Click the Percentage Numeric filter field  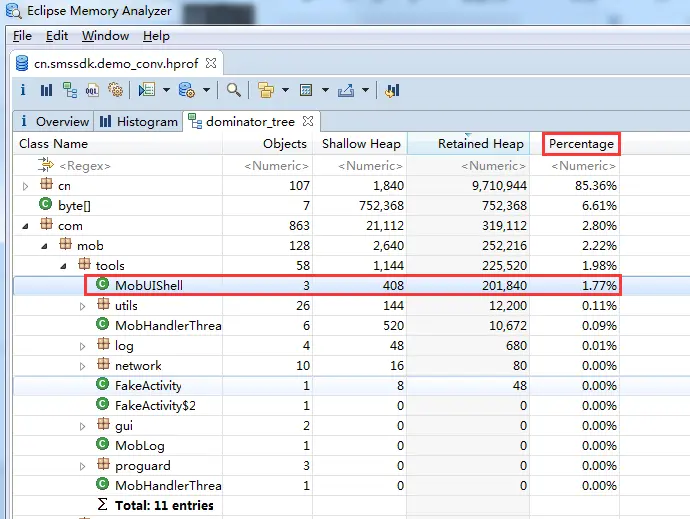click(575, 166)
